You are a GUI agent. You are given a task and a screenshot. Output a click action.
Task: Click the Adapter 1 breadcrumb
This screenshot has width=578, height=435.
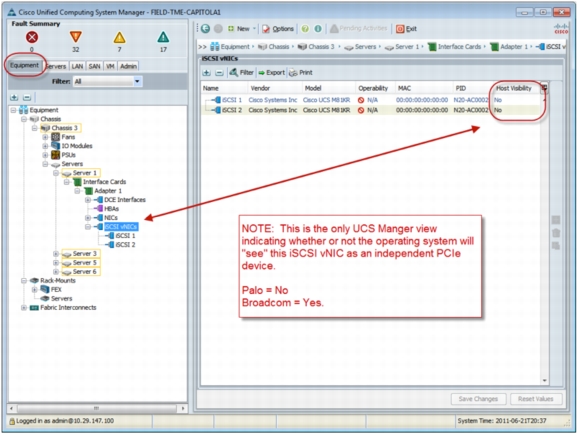tap(513, 47)
